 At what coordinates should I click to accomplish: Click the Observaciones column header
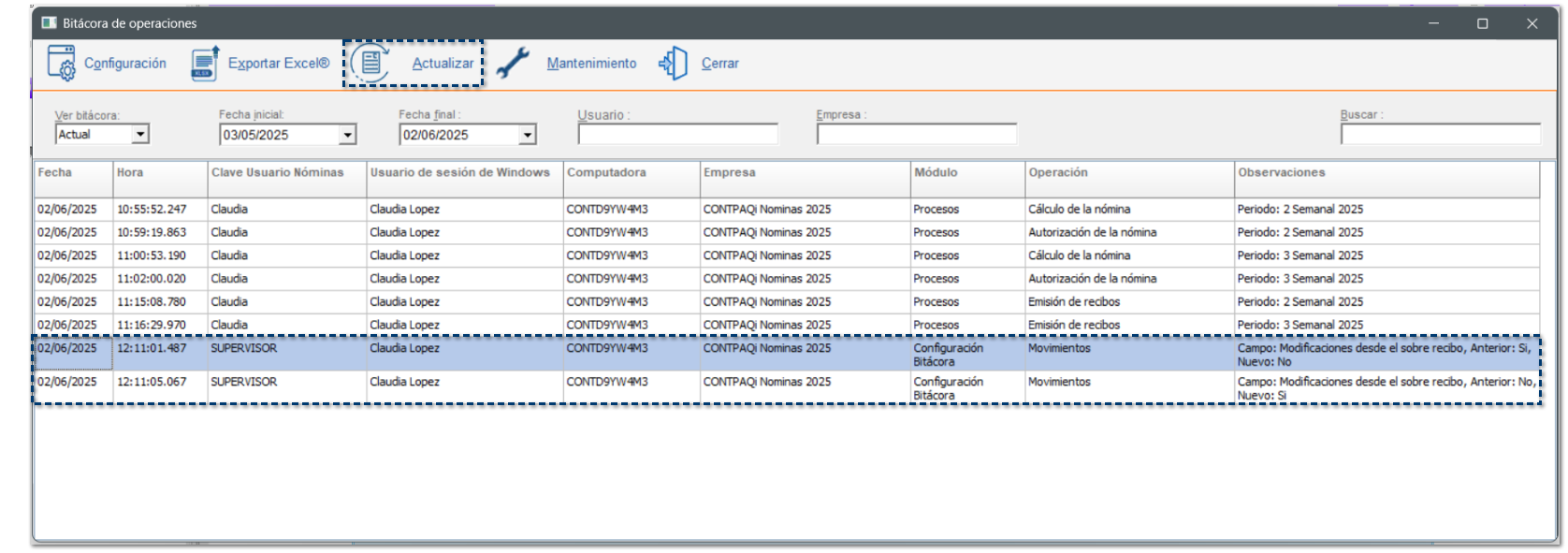pos(1385,173)
